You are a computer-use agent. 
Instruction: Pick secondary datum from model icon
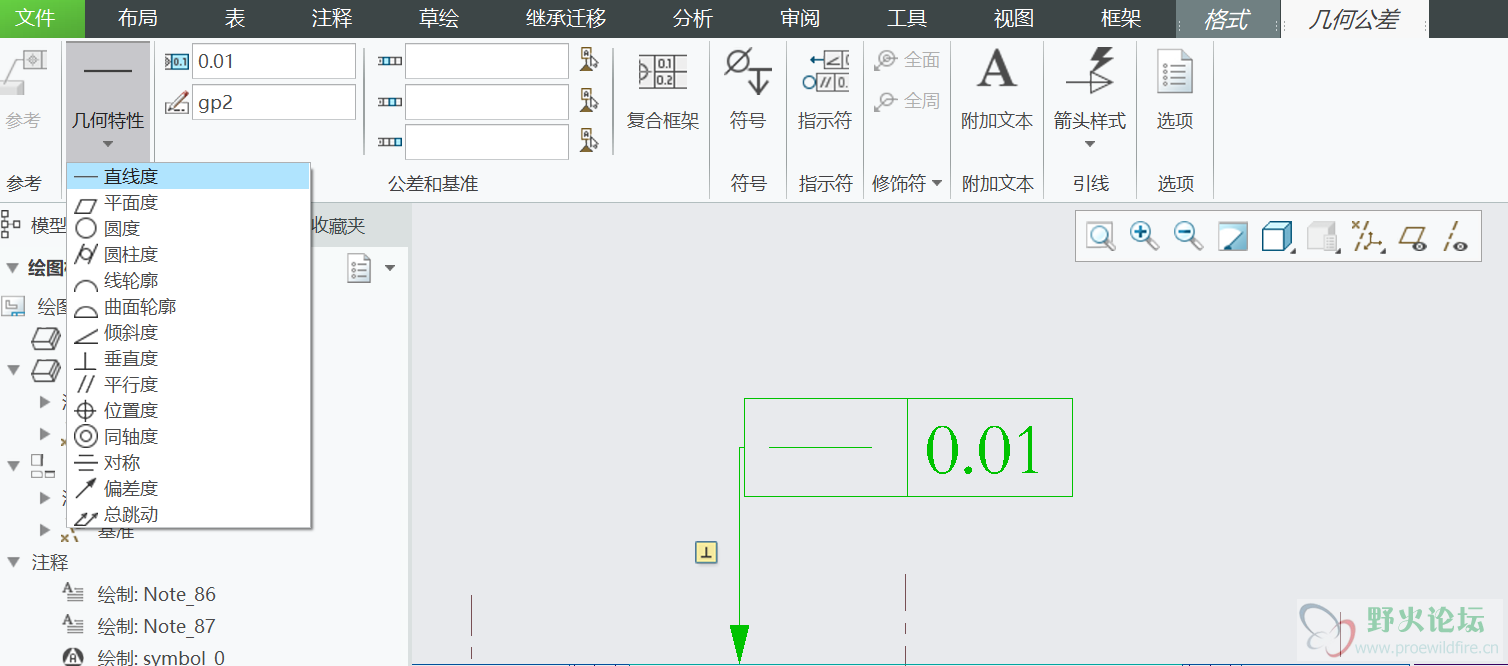coord(589,101)
